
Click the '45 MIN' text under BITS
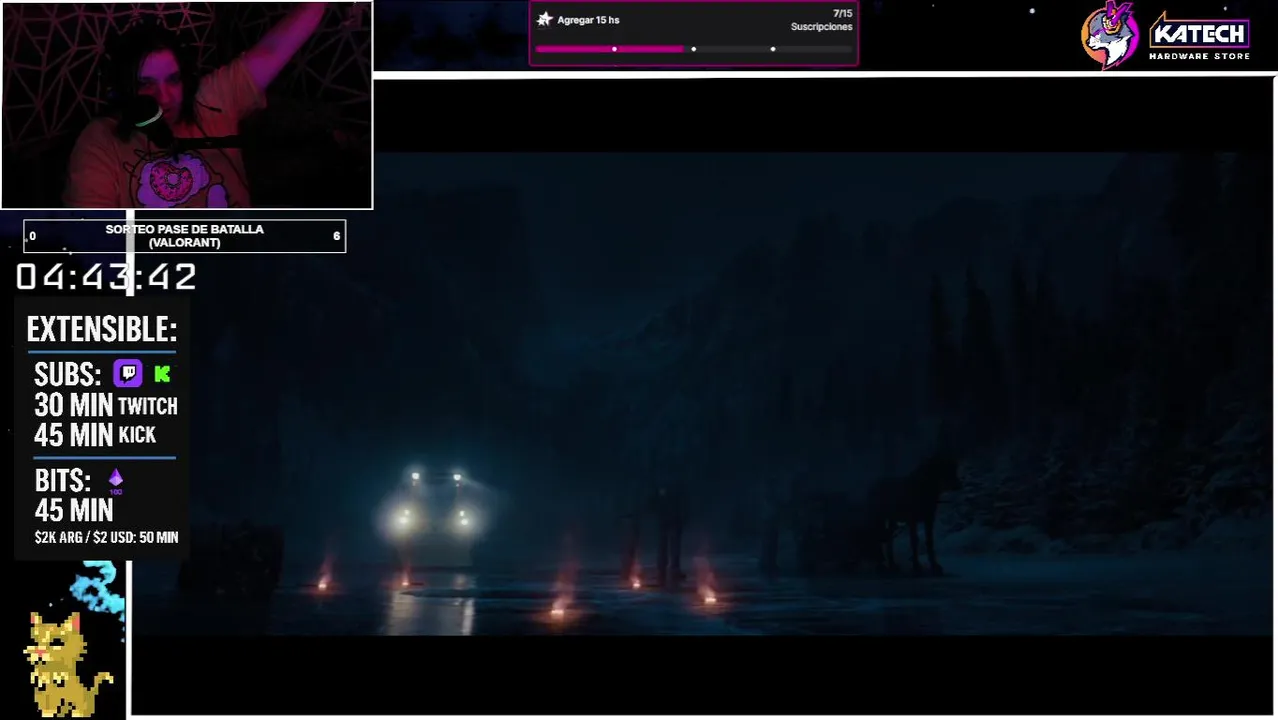coord(74,511)
